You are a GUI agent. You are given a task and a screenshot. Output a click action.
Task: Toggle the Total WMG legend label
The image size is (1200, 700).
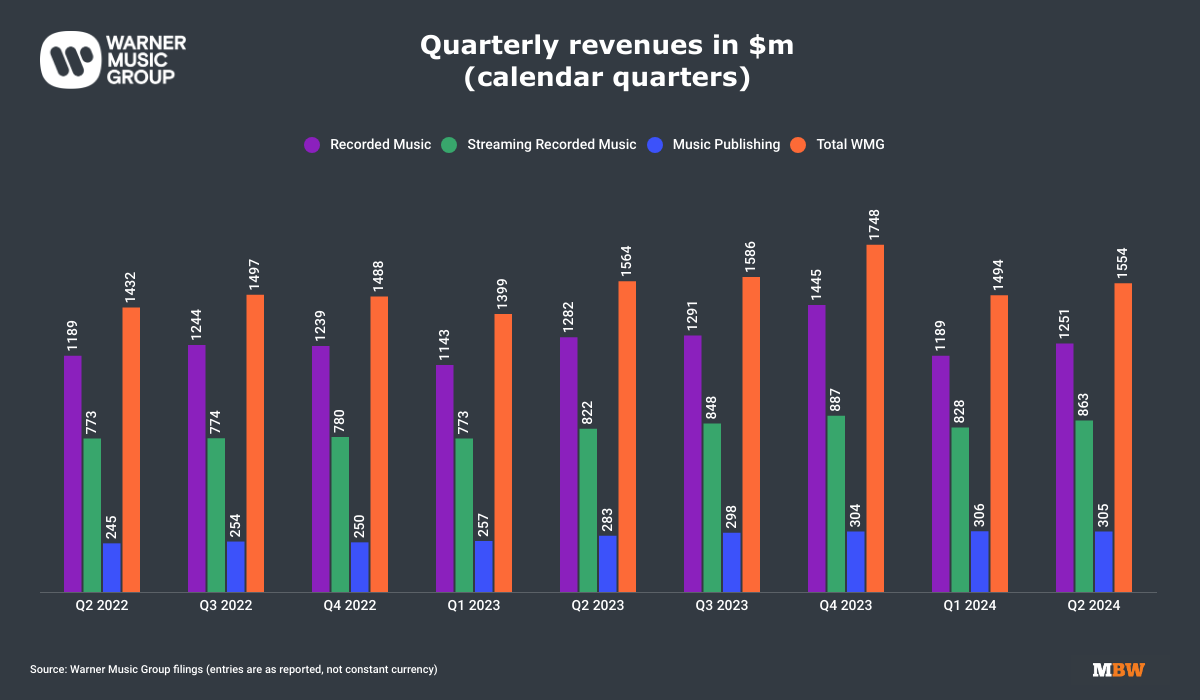(x=850, y=144)
